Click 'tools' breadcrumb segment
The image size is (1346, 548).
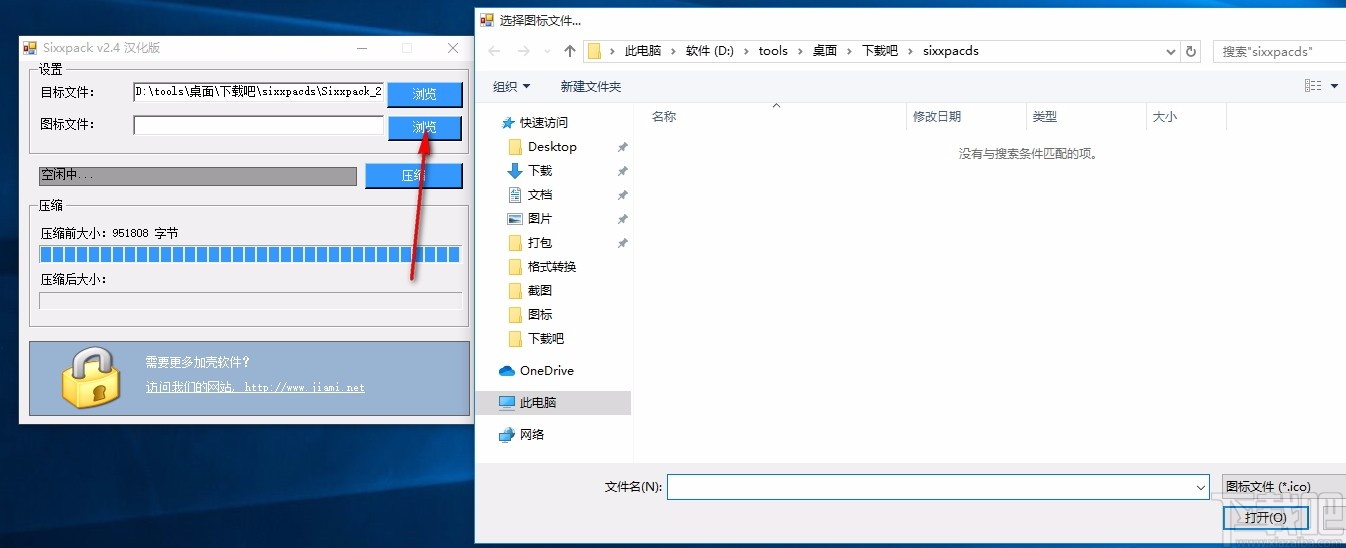click(773, 51)
